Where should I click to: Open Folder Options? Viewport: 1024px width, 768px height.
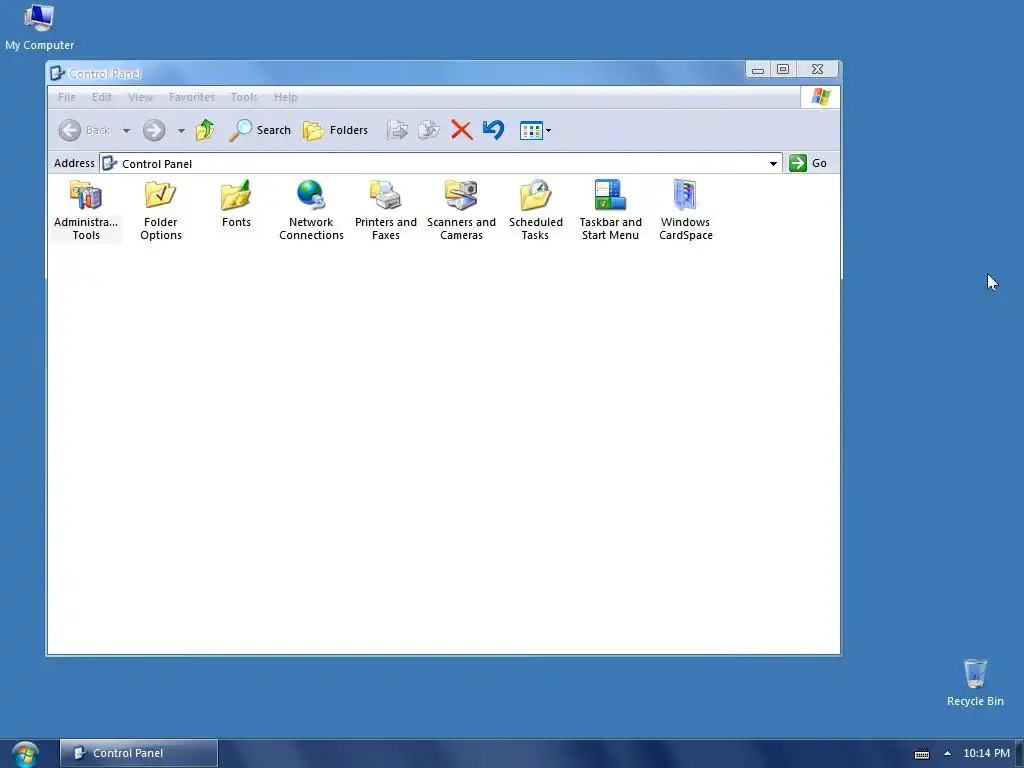[161, 210]
